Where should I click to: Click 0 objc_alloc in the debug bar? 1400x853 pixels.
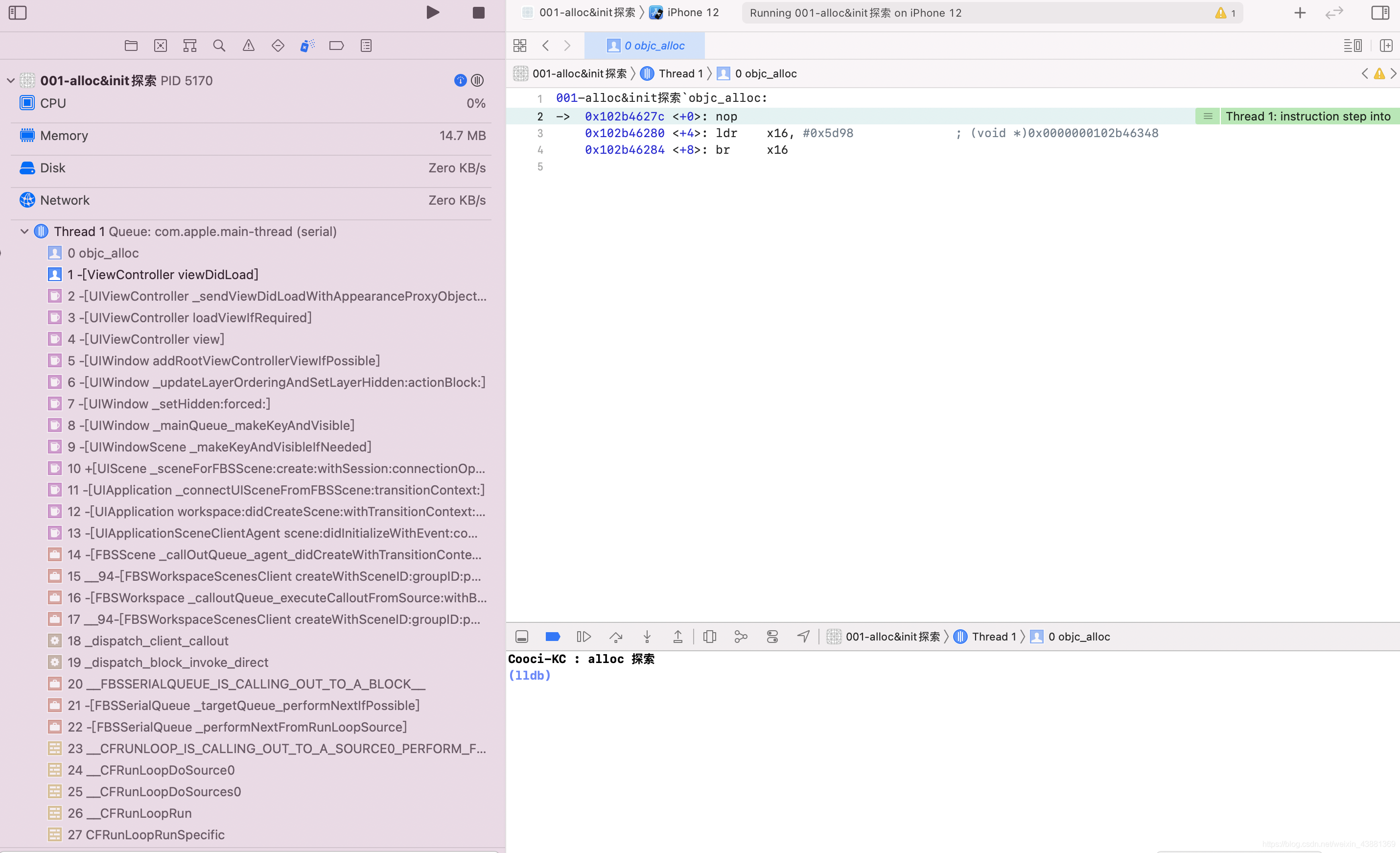coord(1071,637)
